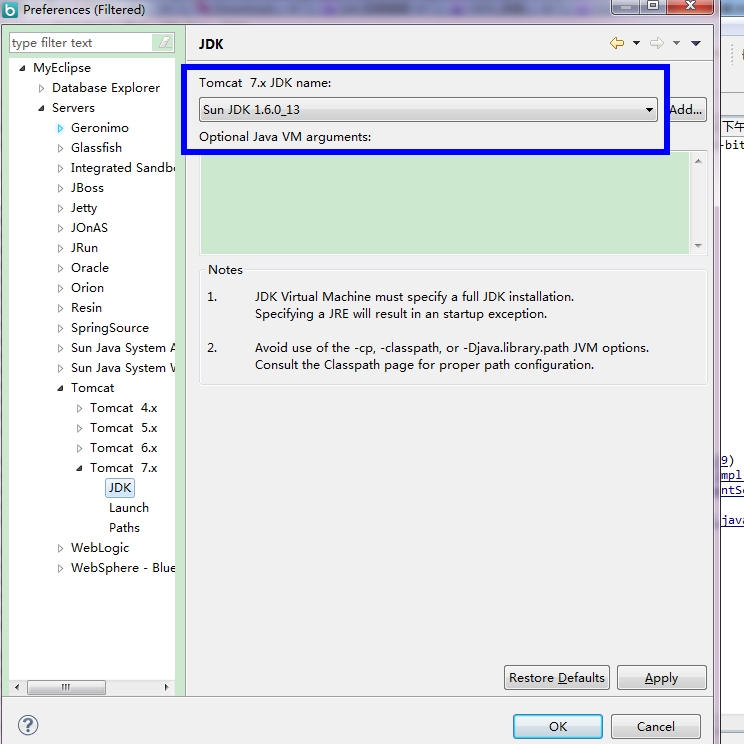Expand the JOnAS server node
This screenshot has height=744, width=744.
(x=60, y=228)
